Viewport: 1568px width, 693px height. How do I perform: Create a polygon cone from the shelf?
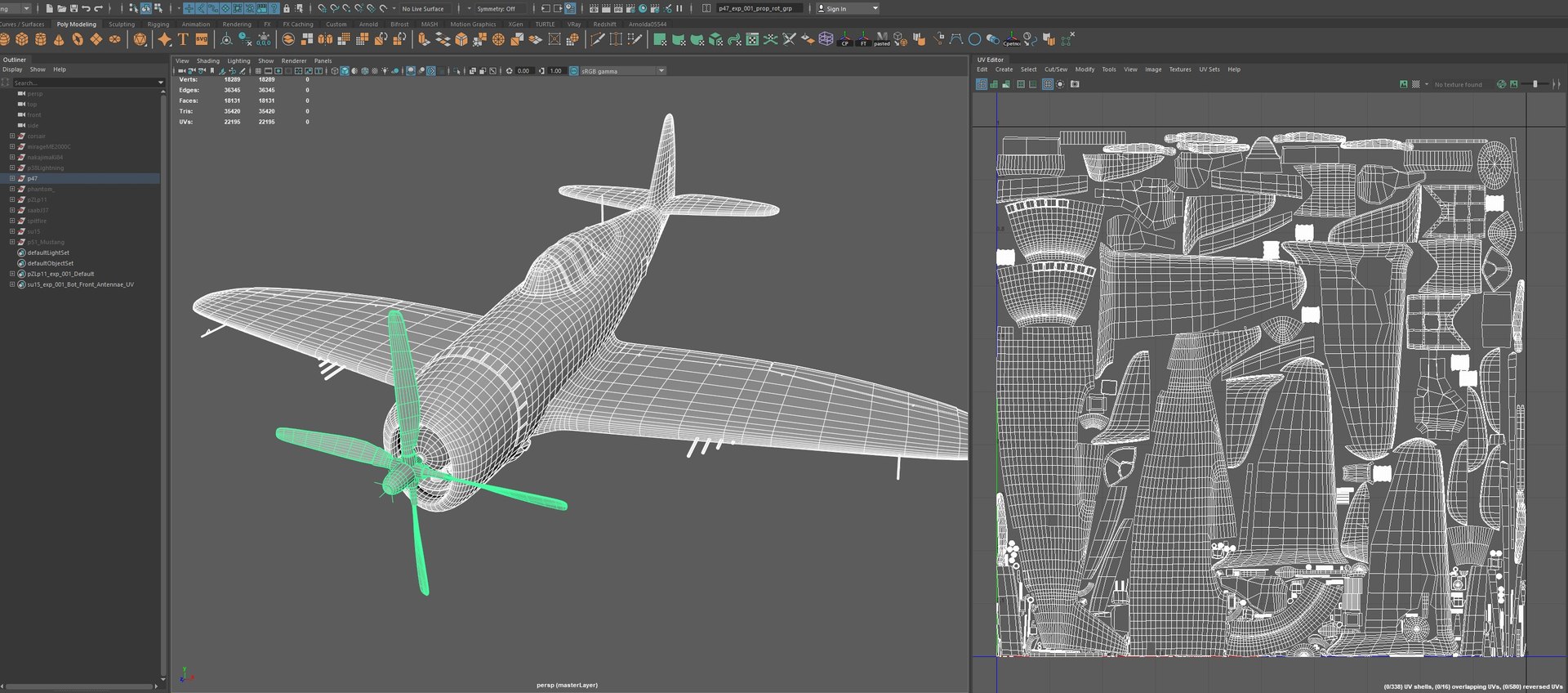(59, 39)
